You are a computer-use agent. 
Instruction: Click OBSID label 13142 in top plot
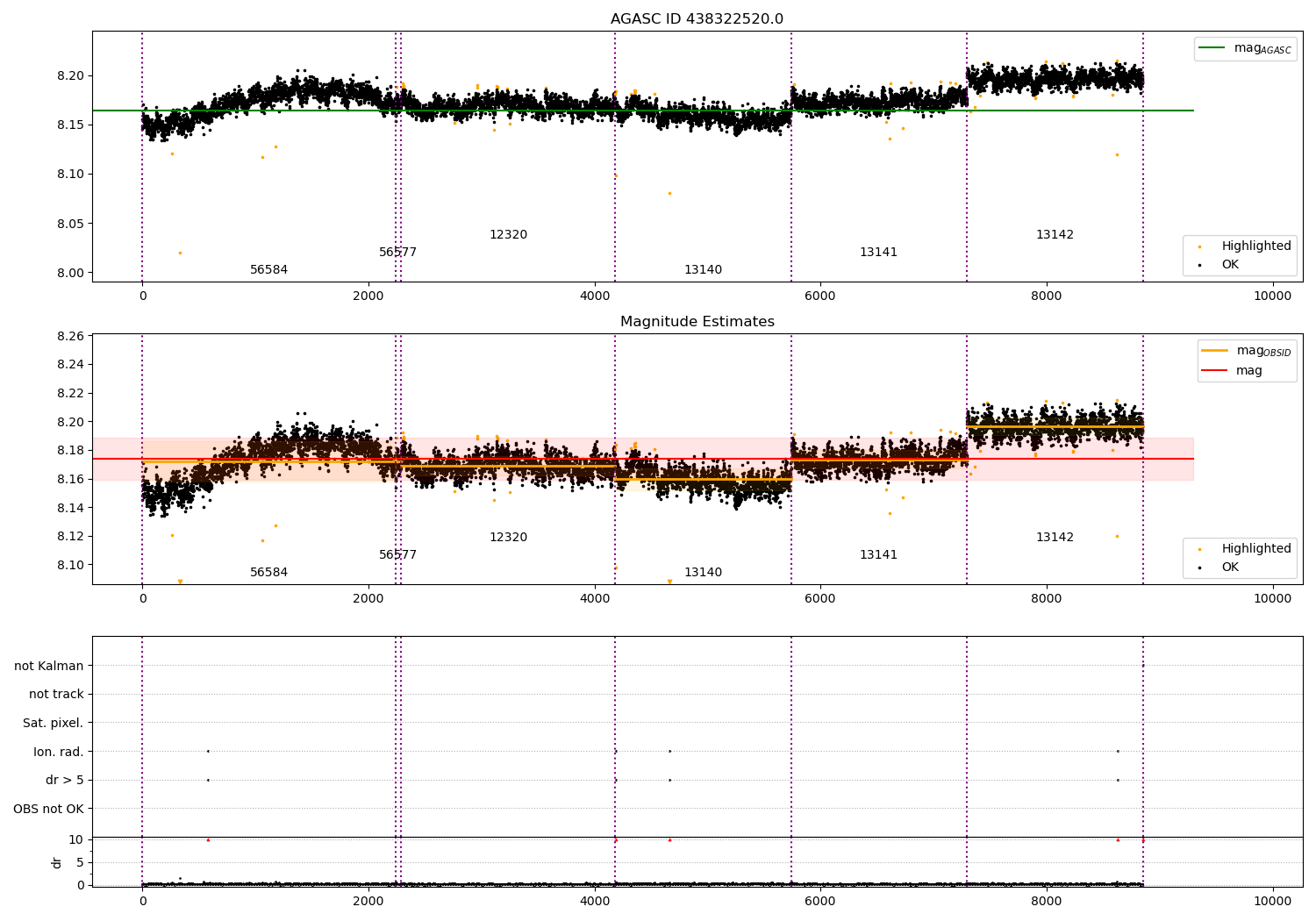(x=1055, y=234)
